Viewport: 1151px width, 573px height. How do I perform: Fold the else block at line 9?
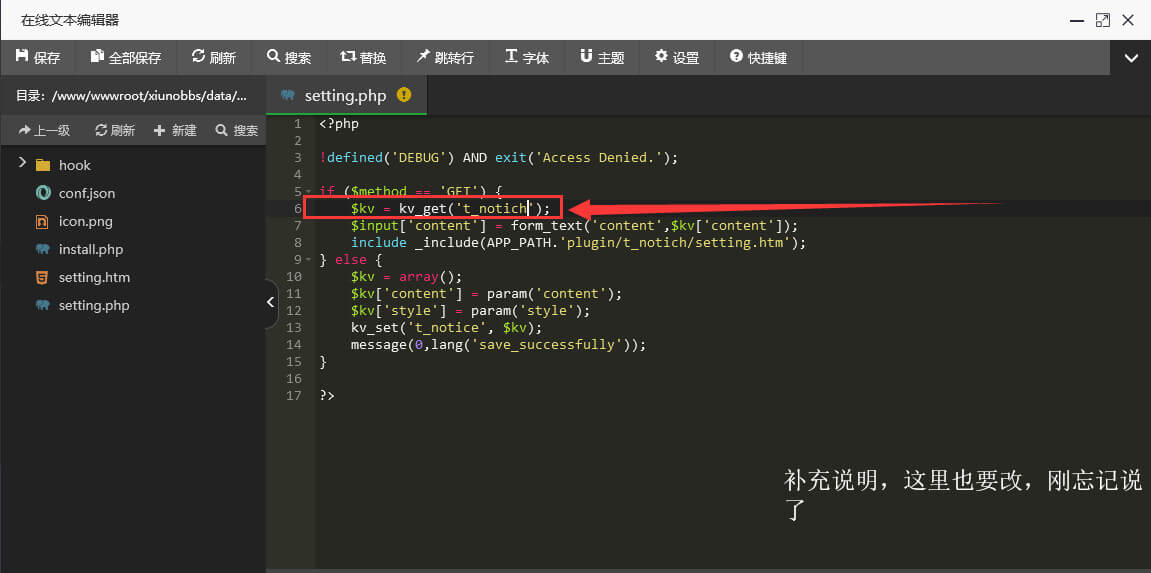[308, 260]
